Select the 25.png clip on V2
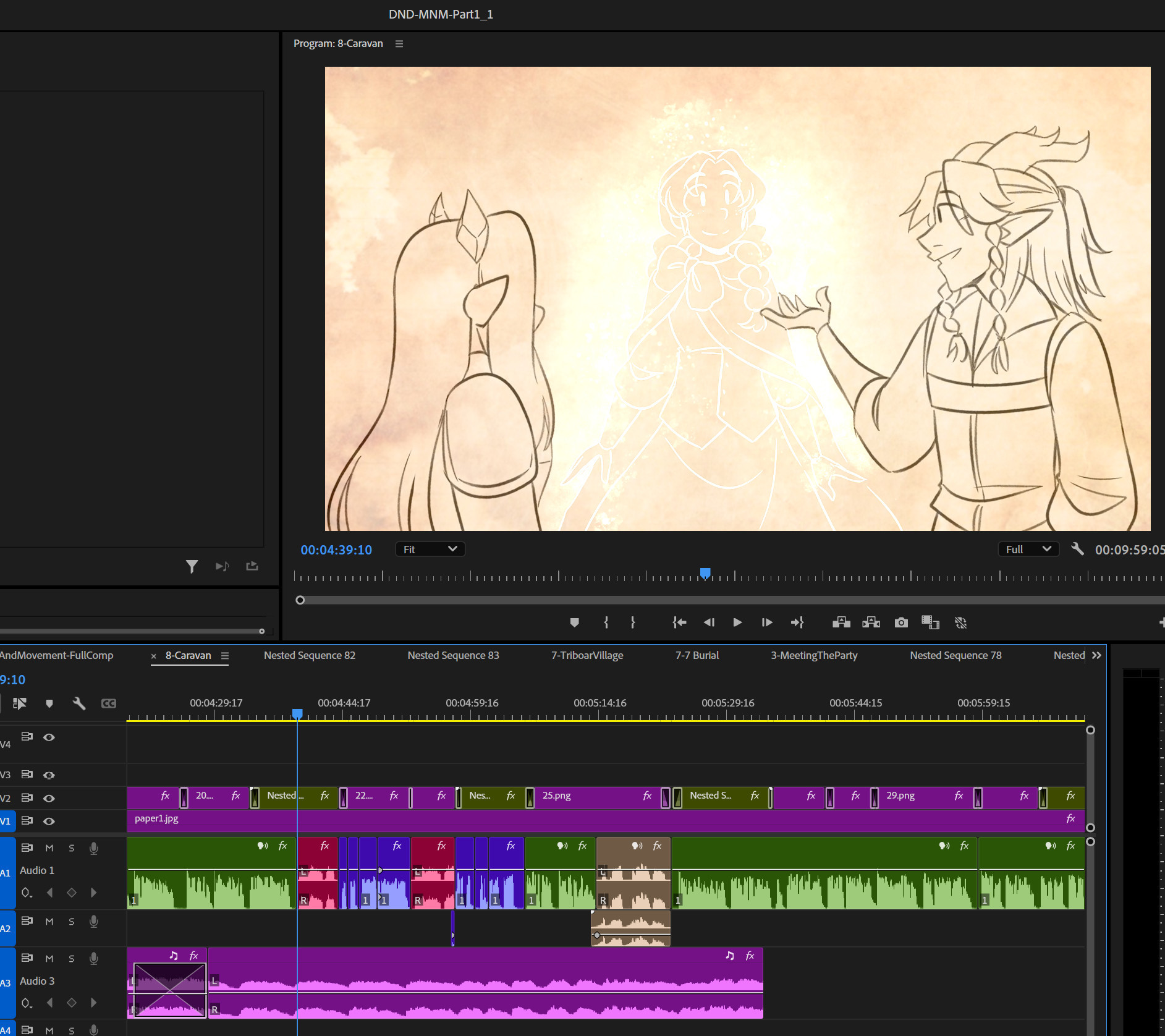Image resolution: width=1165 pixels, height=1036 pixels. pyautogui.click(x=599, y=797)
